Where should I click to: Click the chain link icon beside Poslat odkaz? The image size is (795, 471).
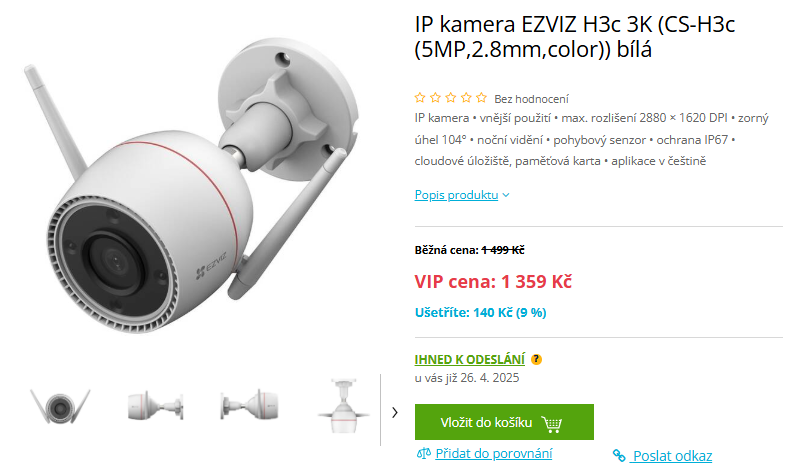(619, 455)
